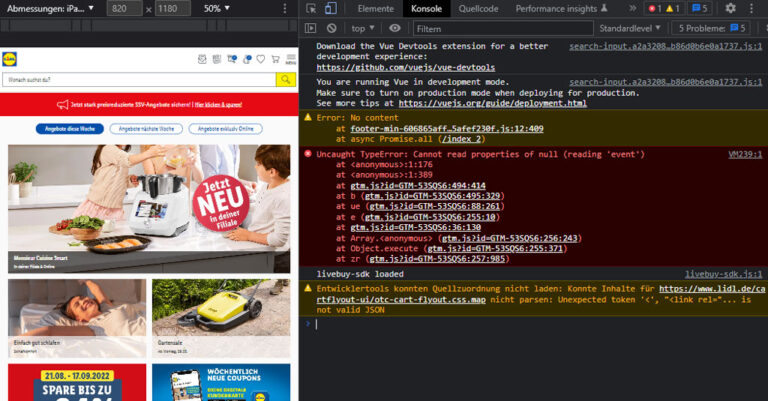Open the Lidl newsletter envelope icon
This screenshot has height=401, width=768.
[202, 59]
